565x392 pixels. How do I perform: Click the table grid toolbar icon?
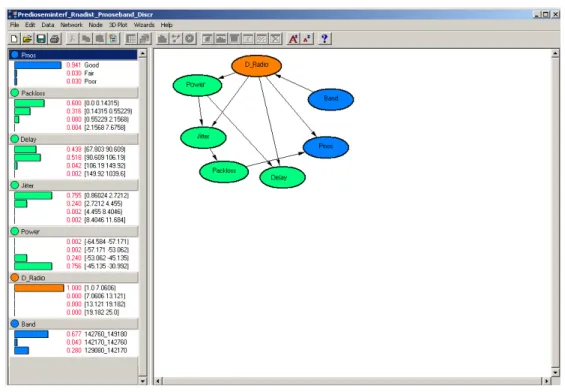pos(131,39)
